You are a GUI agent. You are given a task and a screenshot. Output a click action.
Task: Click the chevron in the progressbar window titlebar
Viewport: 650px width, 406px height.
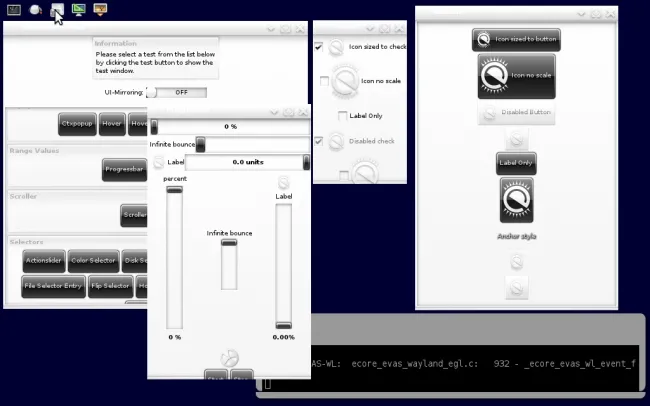274,112
